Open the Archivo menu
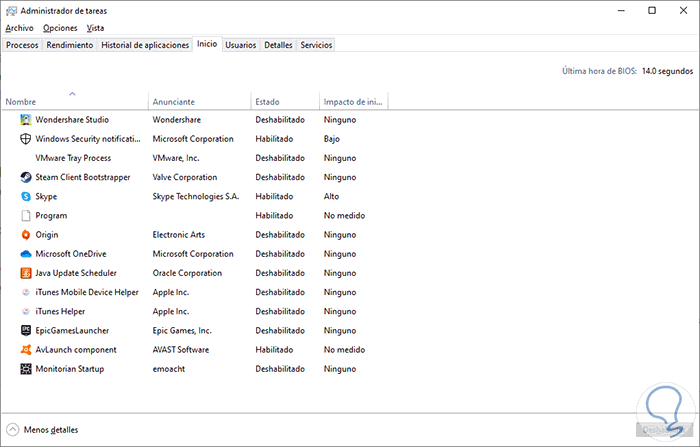This screenshot has width=700, height=447. coord(19,28)
